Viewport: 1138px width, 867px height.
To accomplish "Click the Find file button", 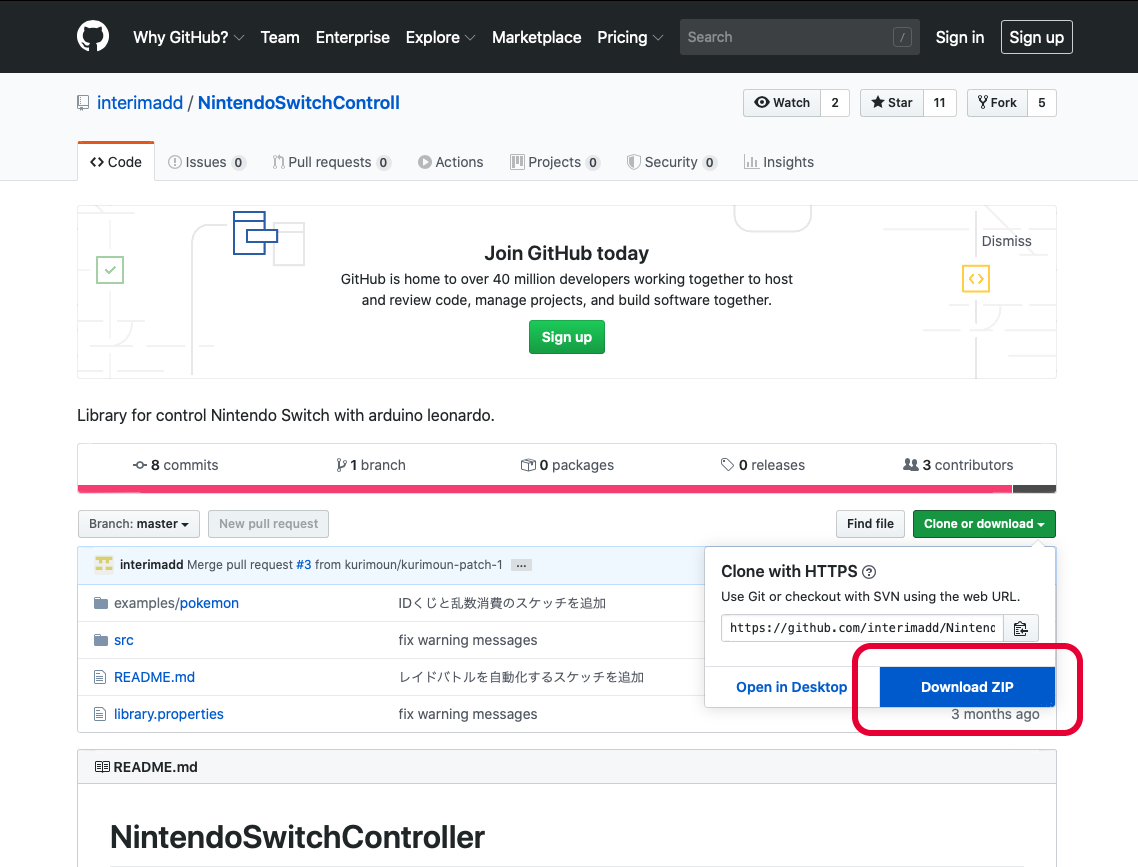I will pos(870,524).
